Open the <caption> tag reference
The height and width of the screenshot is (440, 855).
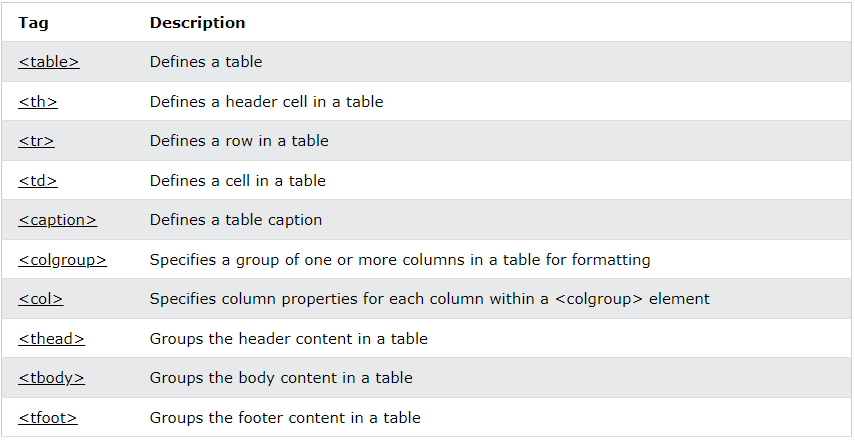(x=57, y=220)
